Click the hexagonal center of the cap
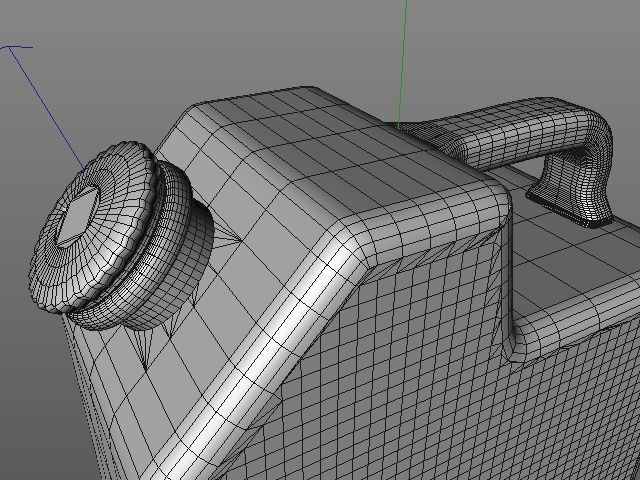 point(77,218)
